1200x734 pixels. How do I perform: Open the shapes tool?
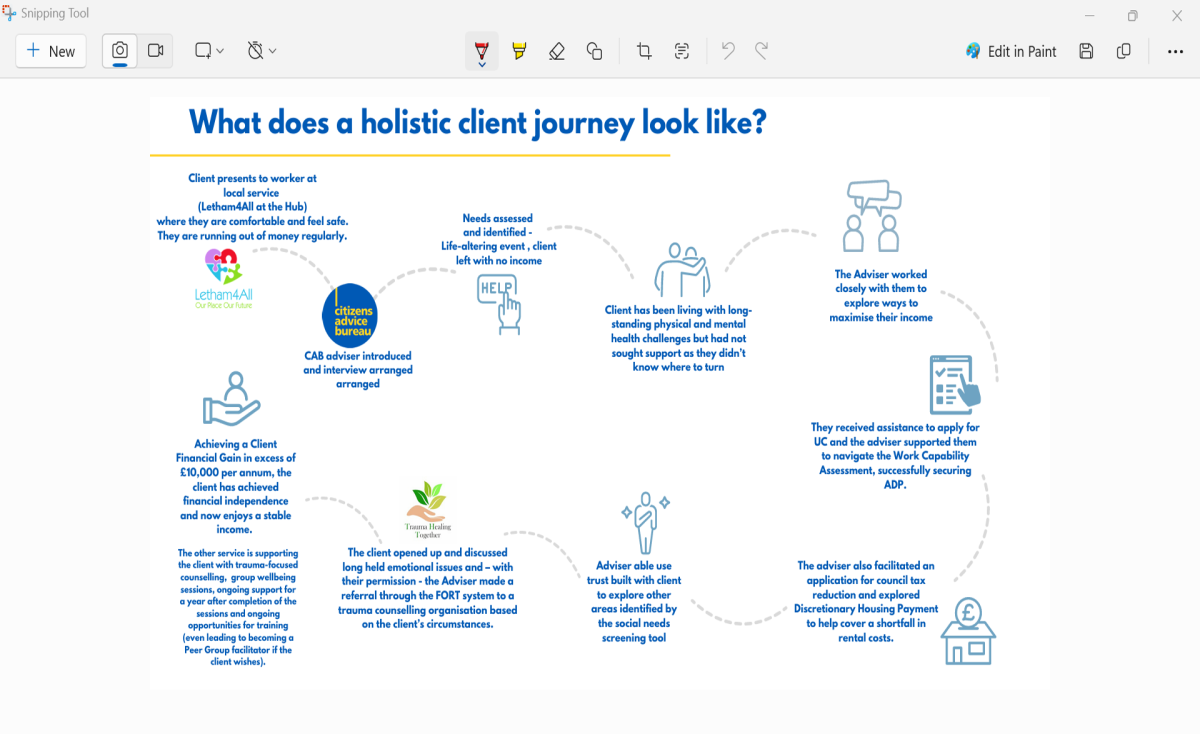tap(594, 51)
